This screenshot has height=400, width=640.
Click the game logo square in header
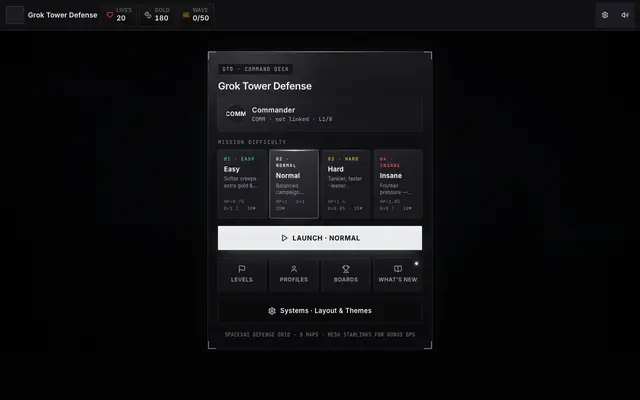15,15
